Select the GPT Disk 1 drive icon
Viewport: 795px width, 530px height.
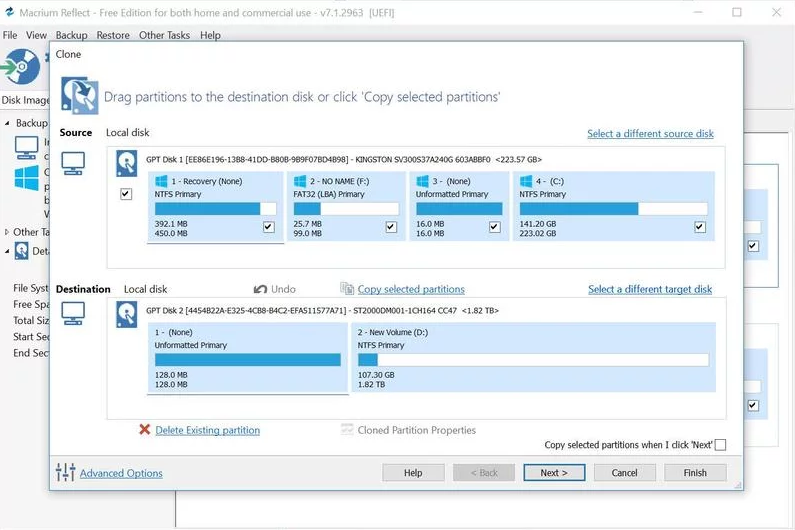126,163
